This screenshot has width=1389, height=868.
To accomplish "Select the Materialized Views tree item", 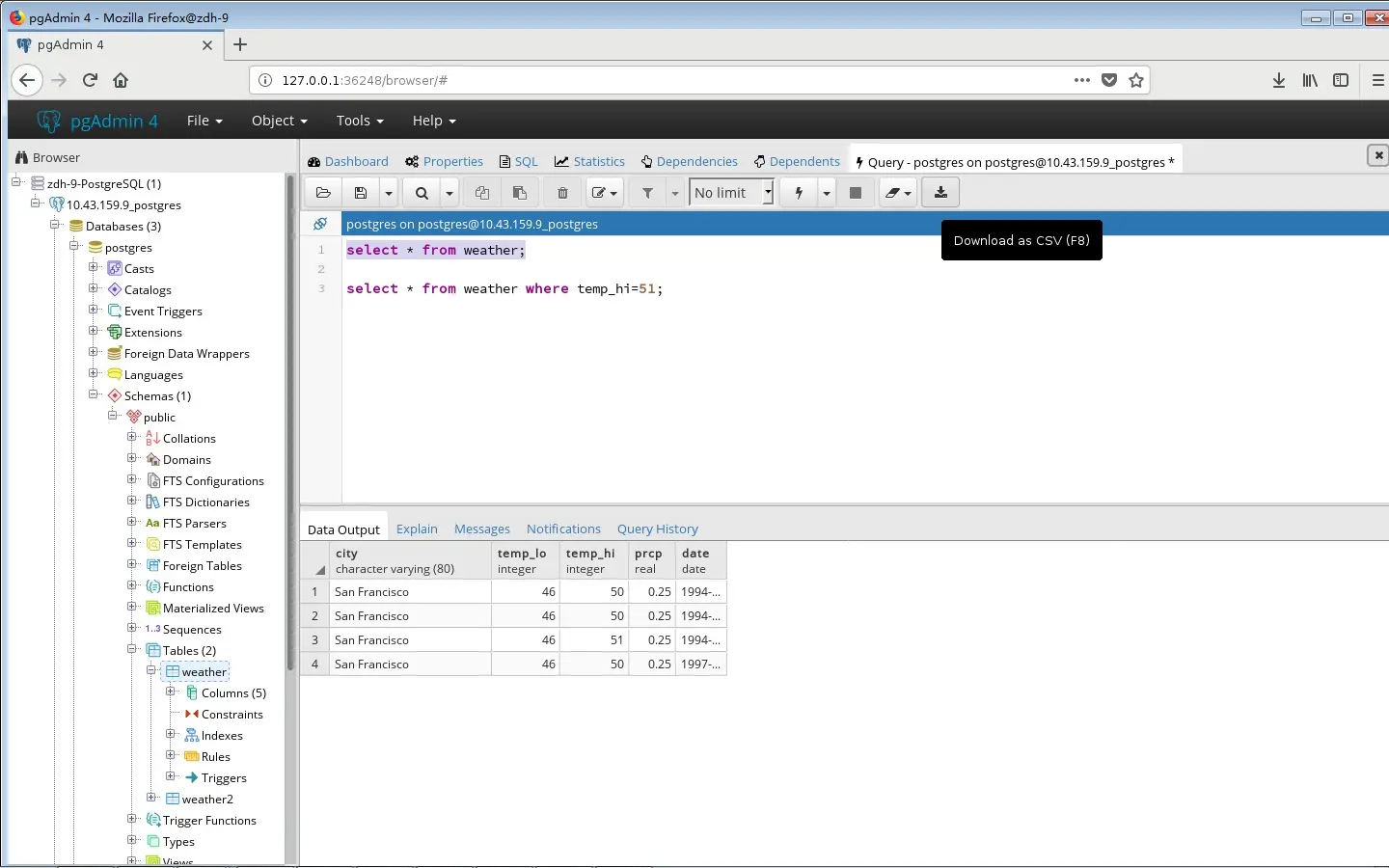I will pos(212,609).
